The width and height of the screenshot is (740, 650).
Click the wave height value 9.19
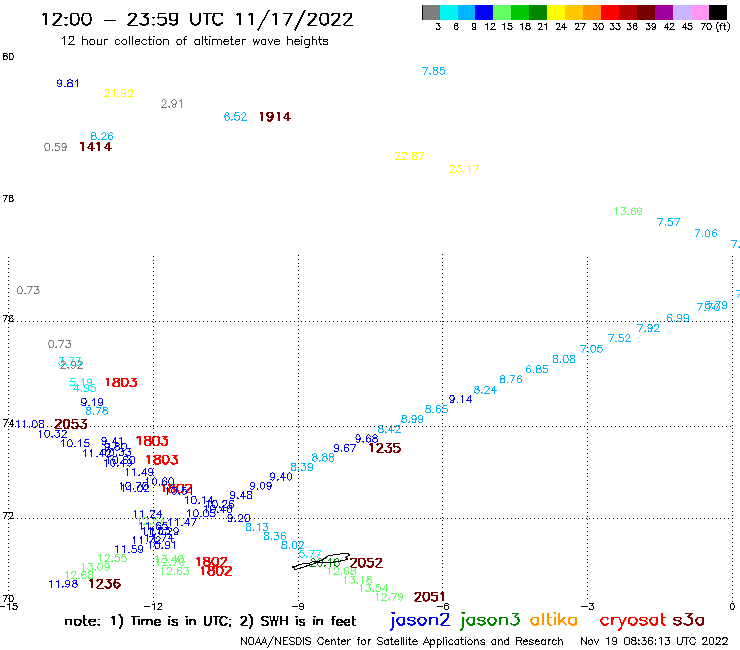point(92,402)
